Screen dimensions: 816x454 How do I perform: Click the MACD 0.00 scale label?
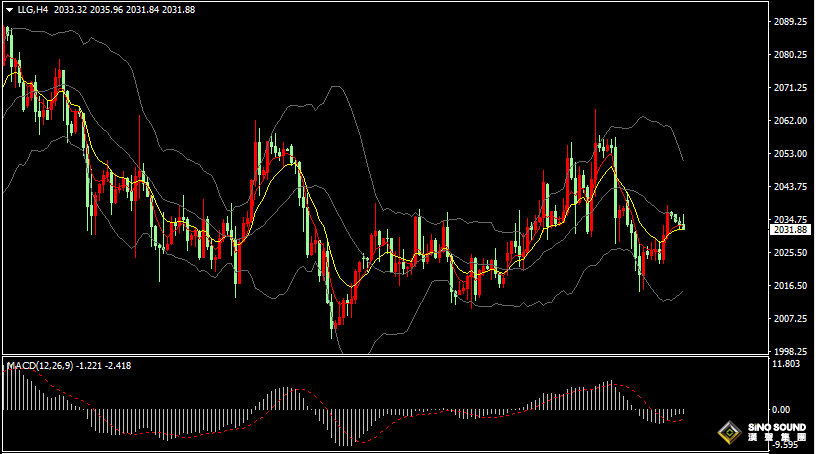point(783,410)
